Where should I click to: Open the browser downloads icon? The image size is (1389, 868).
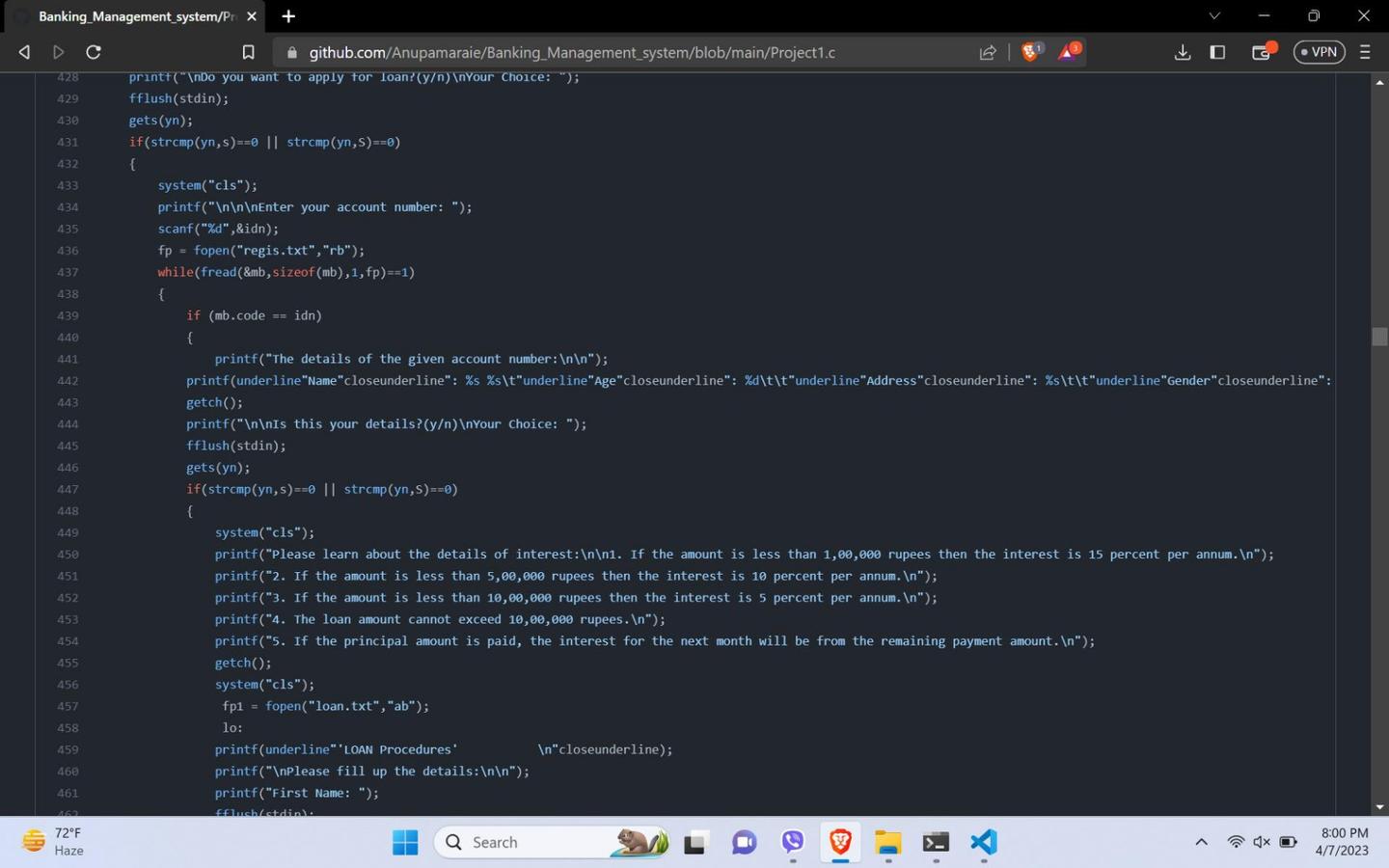[1183, 52]
